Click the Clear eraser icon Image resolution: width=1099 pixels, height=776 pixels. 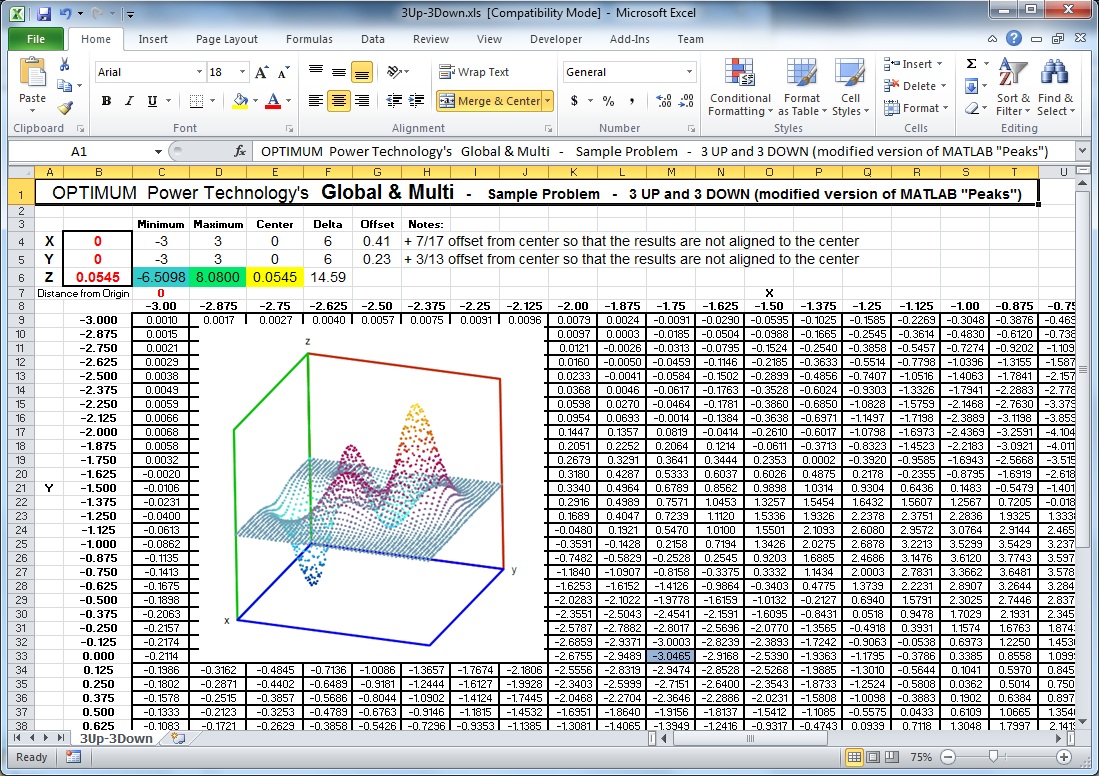(972, 108)
